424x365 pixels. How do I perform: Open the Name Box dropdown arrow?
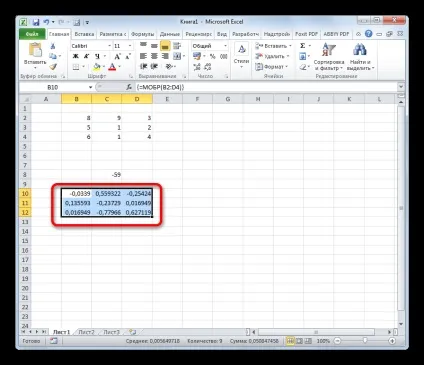tap(90, 87)
